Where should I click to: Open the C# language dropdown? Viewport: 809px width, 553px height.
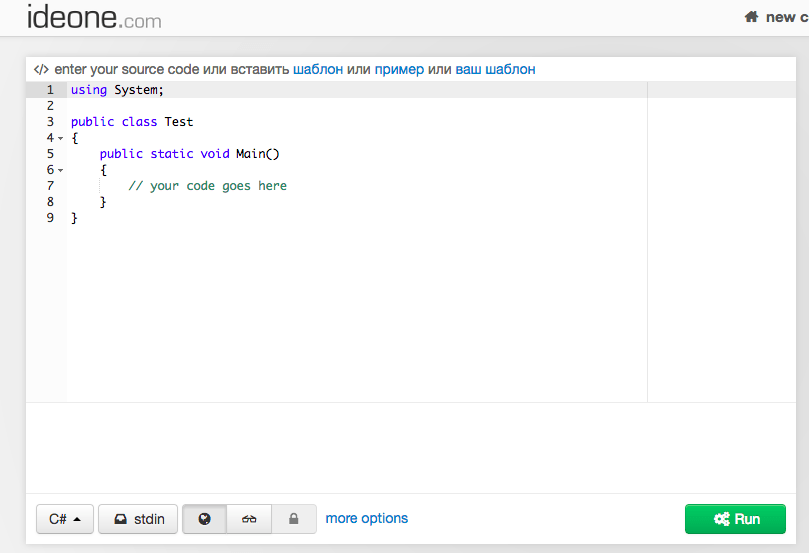click(65, 519)
